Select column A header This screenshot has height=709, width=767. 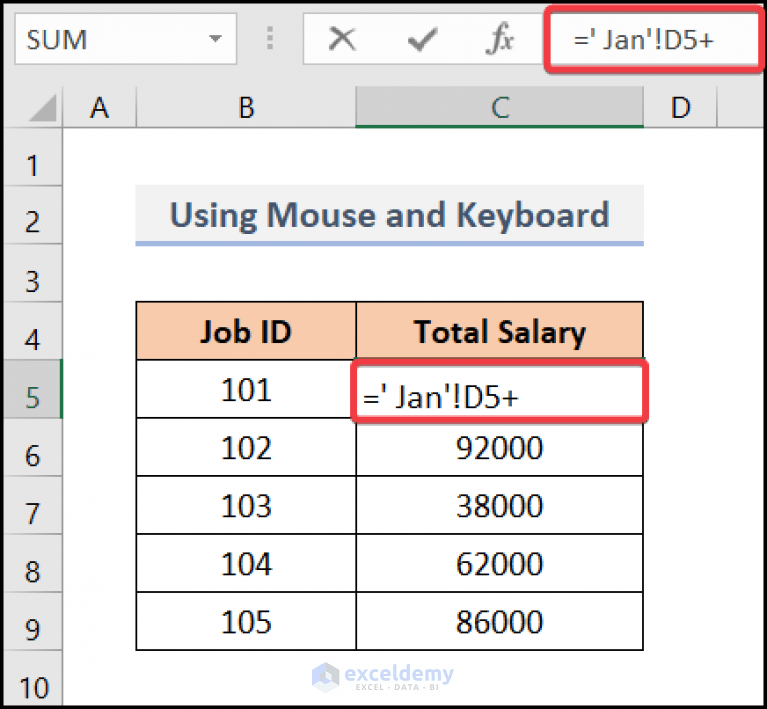(99, 107)
